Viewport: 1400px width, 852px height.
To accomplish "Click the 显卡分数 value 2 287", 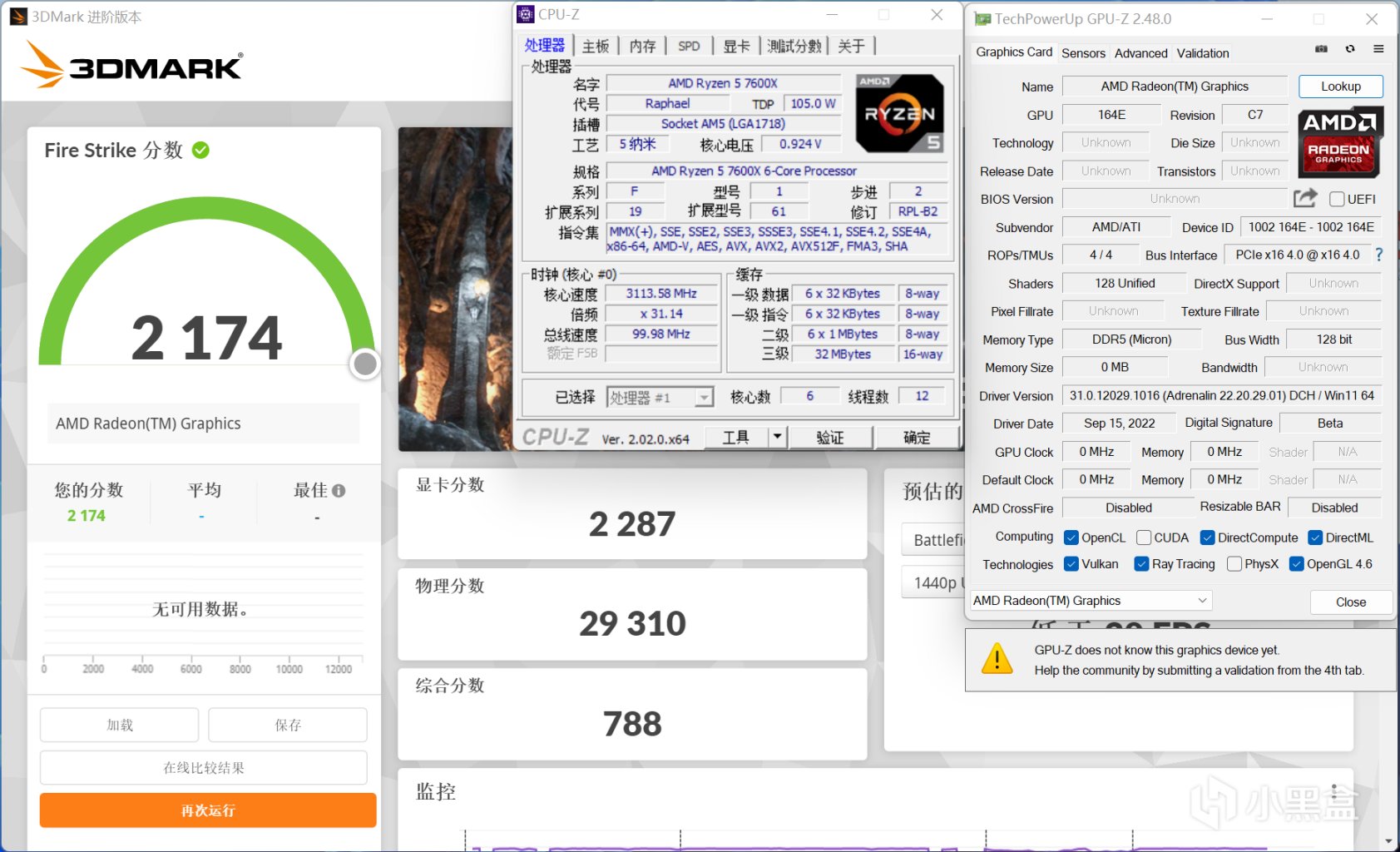I will 632,524.
